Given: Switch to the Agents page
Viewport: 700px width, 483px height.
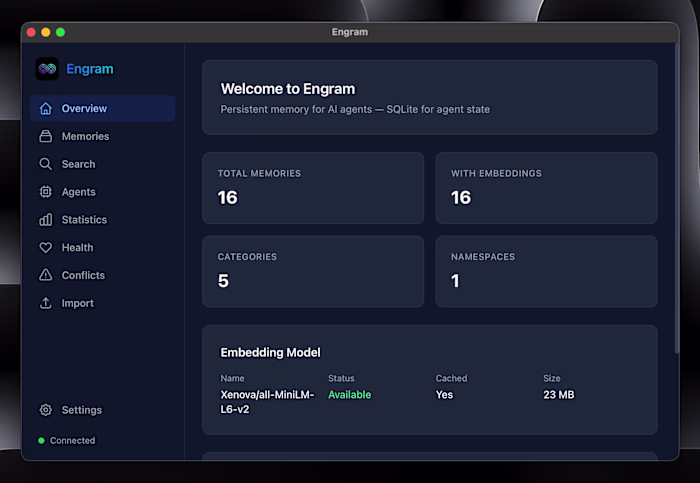Looking at the screenshot, I should [103, 192].
